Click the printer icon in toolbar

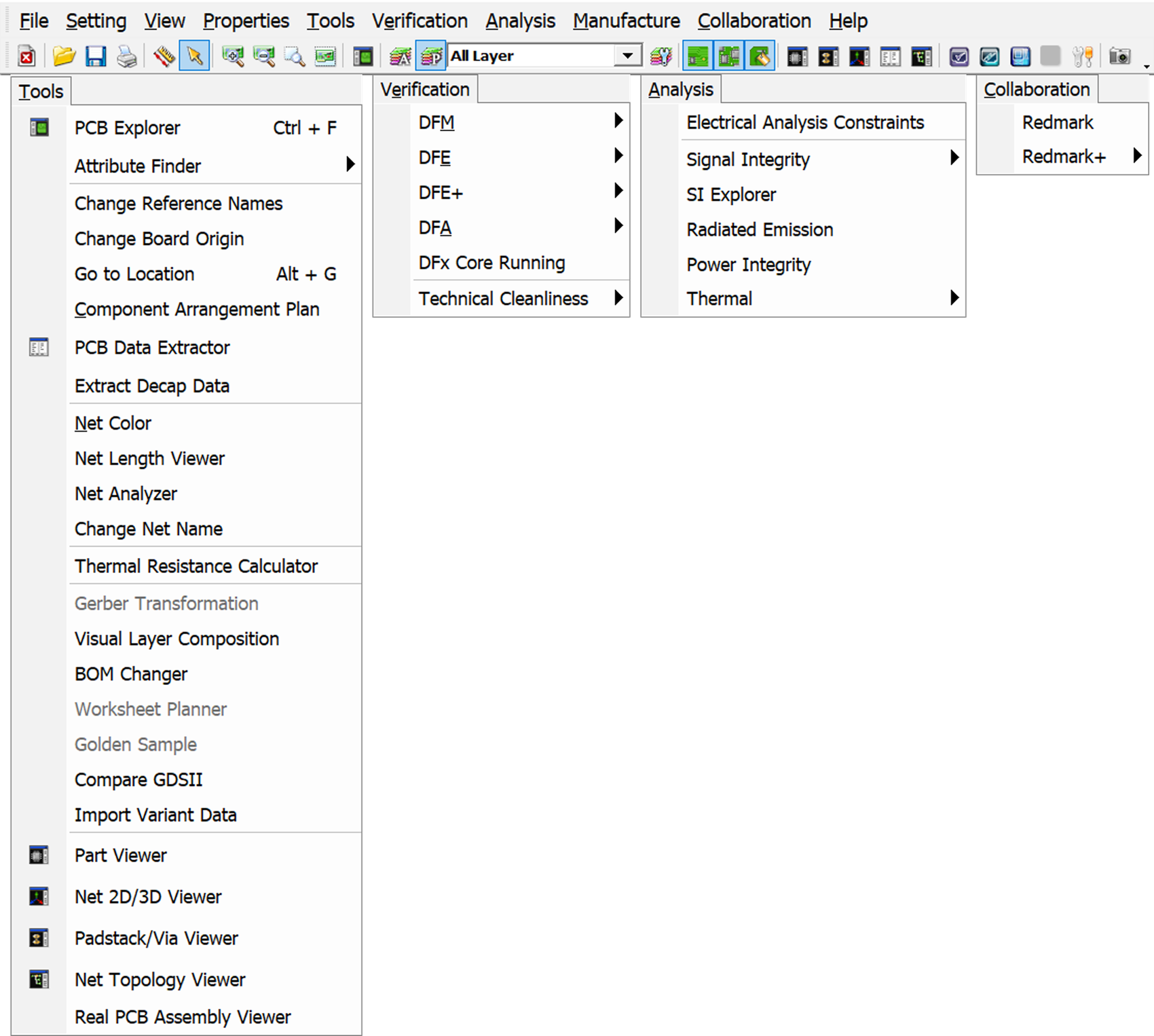point(126,56)
